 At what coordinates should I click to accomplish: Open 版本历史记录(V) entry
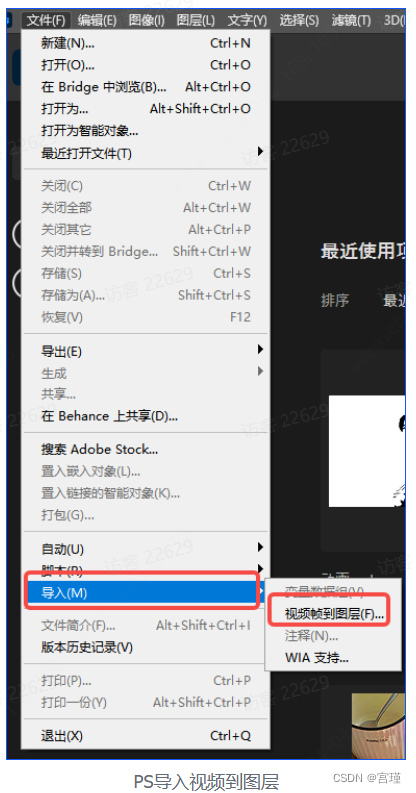point(146,647)
